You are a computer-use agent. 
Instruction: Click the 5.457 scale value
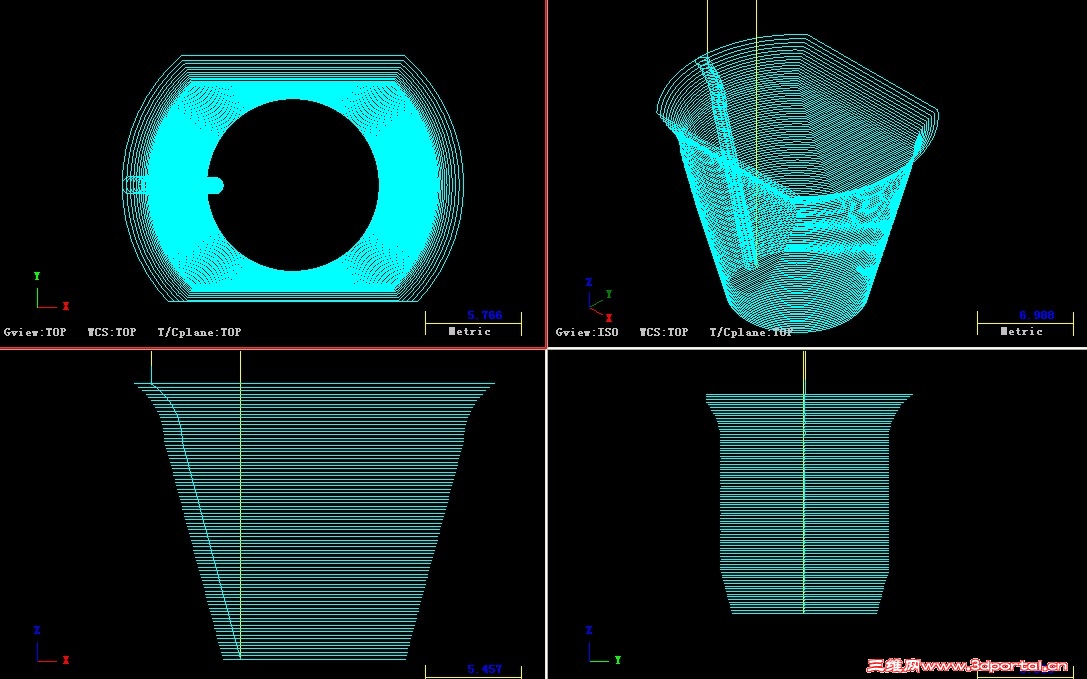click(x=485, y=669)
